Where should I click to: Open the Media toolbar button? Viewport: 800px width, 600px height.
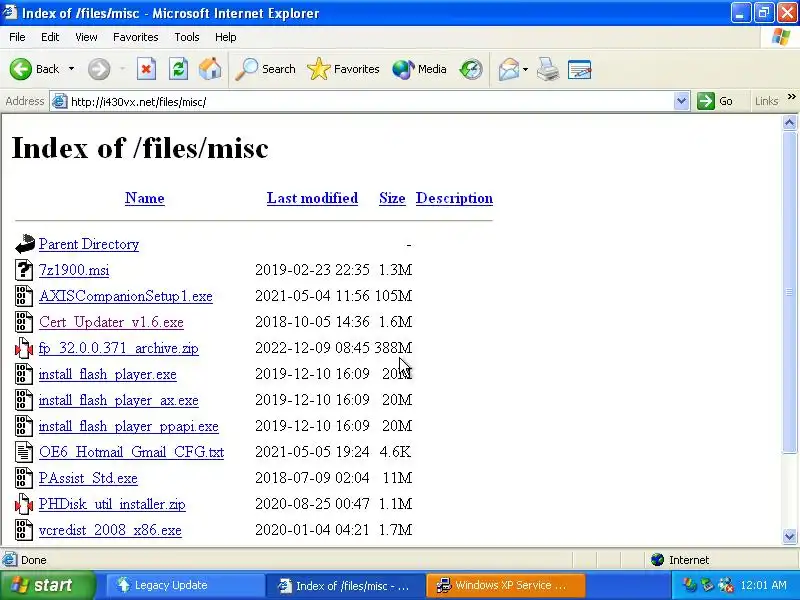(419, 69)
